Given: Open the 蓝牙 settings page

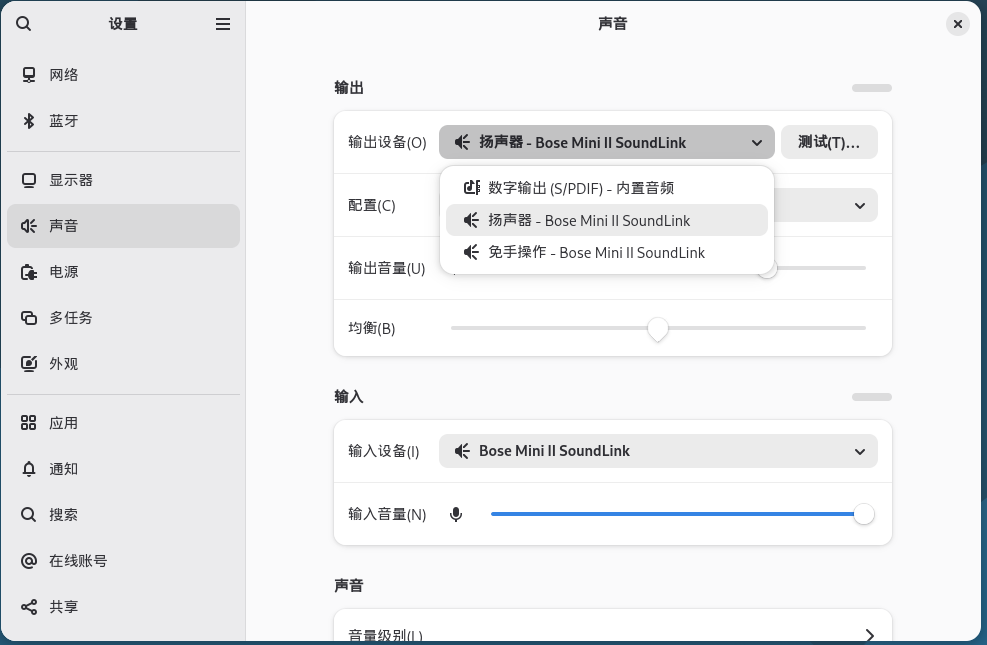Looking at the screenshot, I should pyautogui.click(x=123, y=121).
